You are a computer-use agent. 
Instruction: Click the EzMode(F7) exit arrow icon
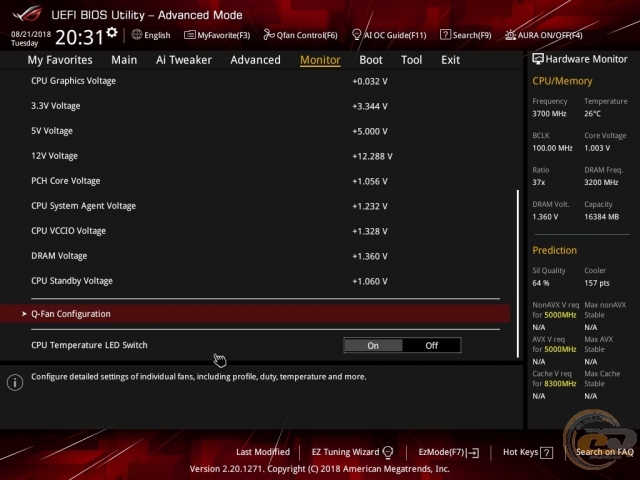tap(473, 452)
